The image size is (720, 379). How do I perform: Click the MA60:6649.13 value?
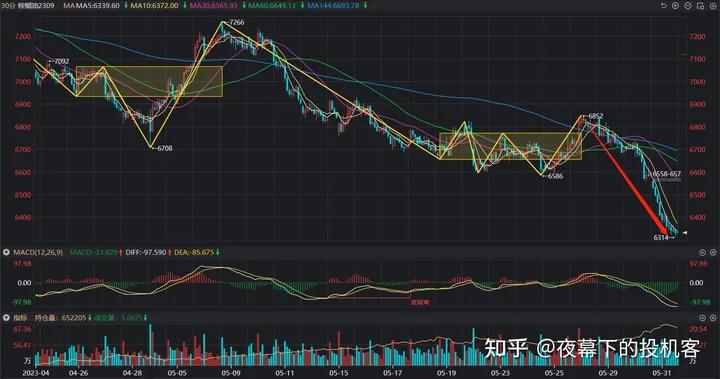tap(272, 6)
